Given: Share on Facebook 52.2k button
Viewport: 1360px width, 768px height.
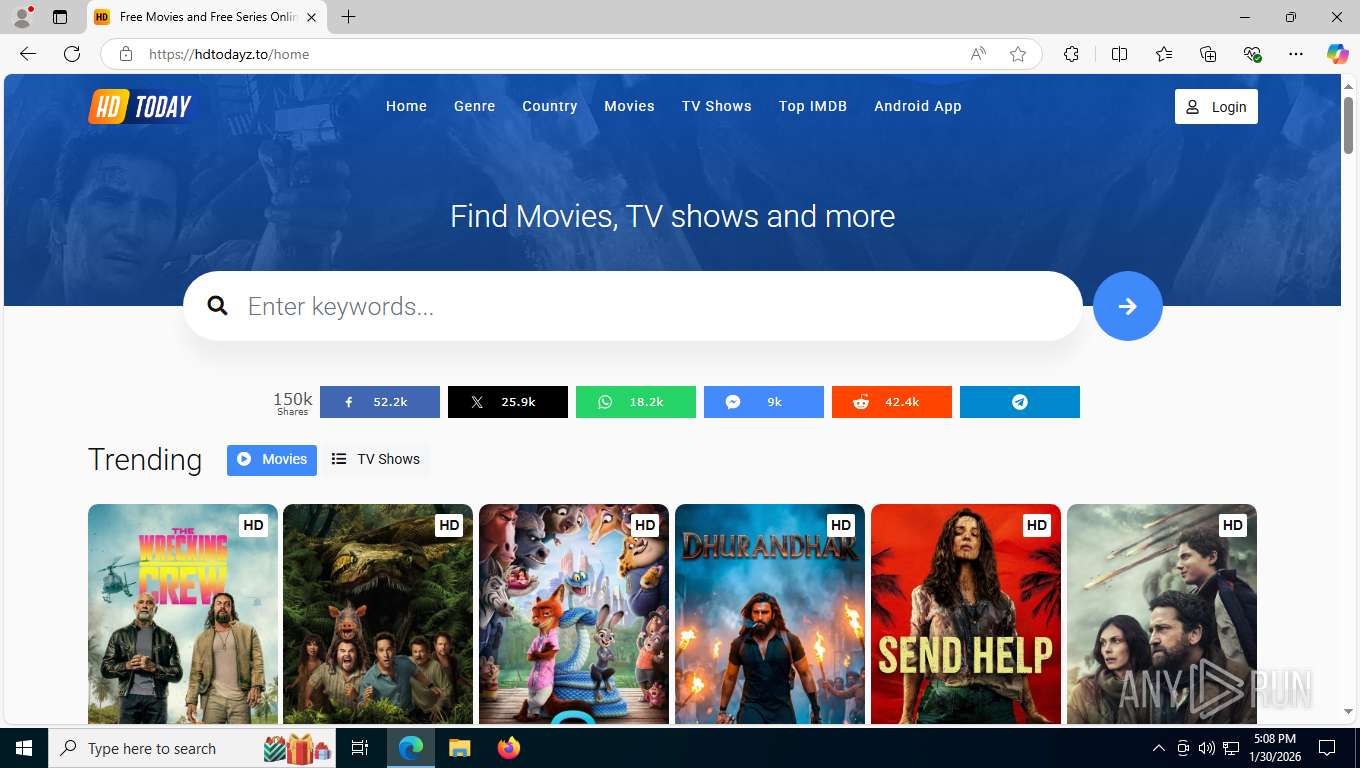Looking at the screenshot, I should pyautogui.click(x=380, y=402).
